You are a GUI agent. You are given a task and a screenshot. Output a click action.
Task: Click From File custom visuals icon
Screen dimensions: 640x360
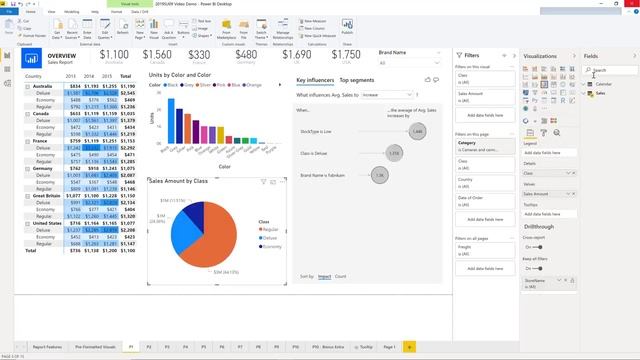[x=244, y=29]
